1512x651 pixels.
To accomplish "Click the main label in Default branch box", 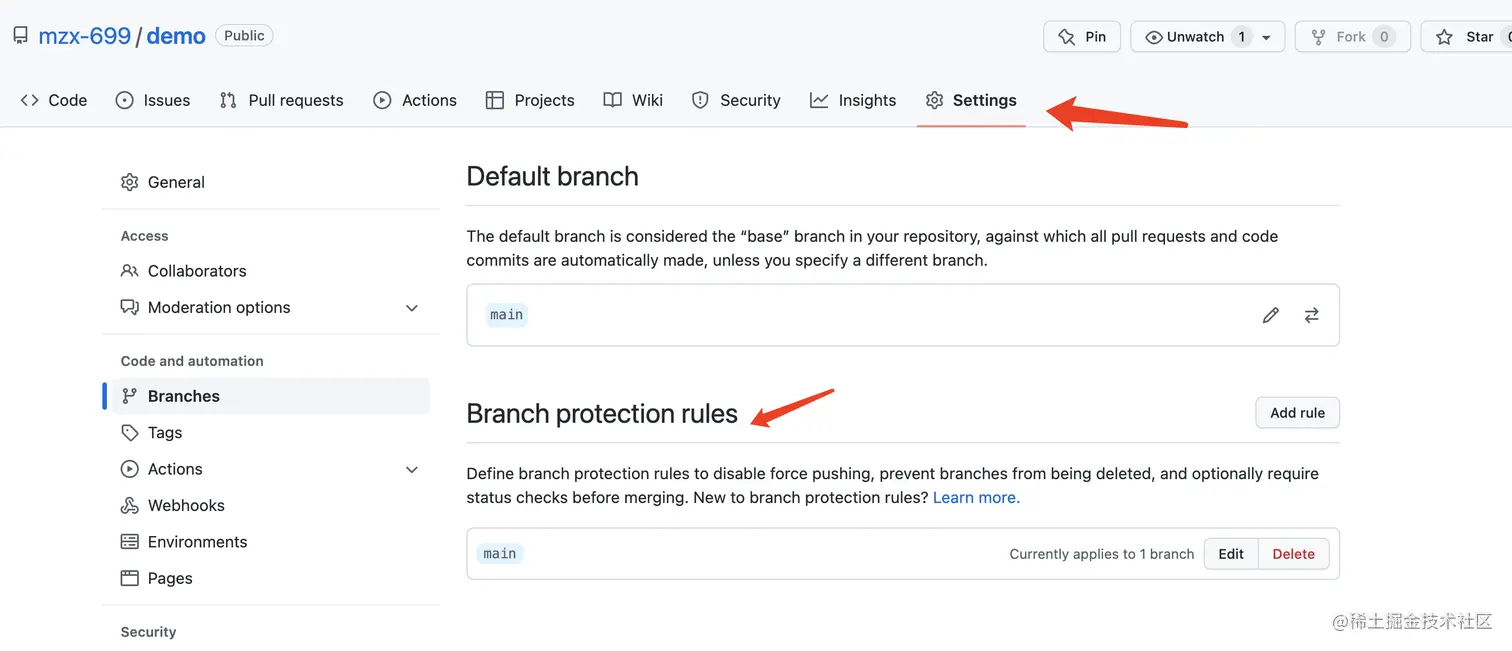I will (x=507, y=315).
